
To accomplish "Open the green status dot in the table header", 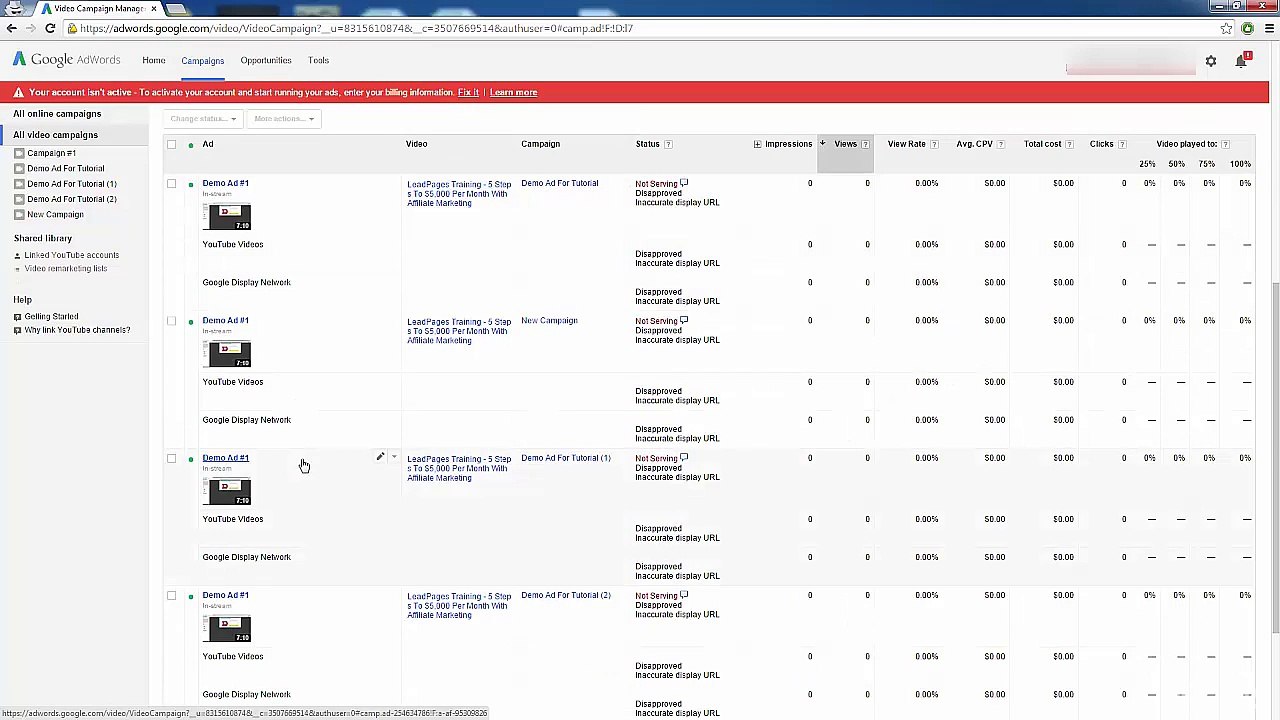I will coord(191,145).
